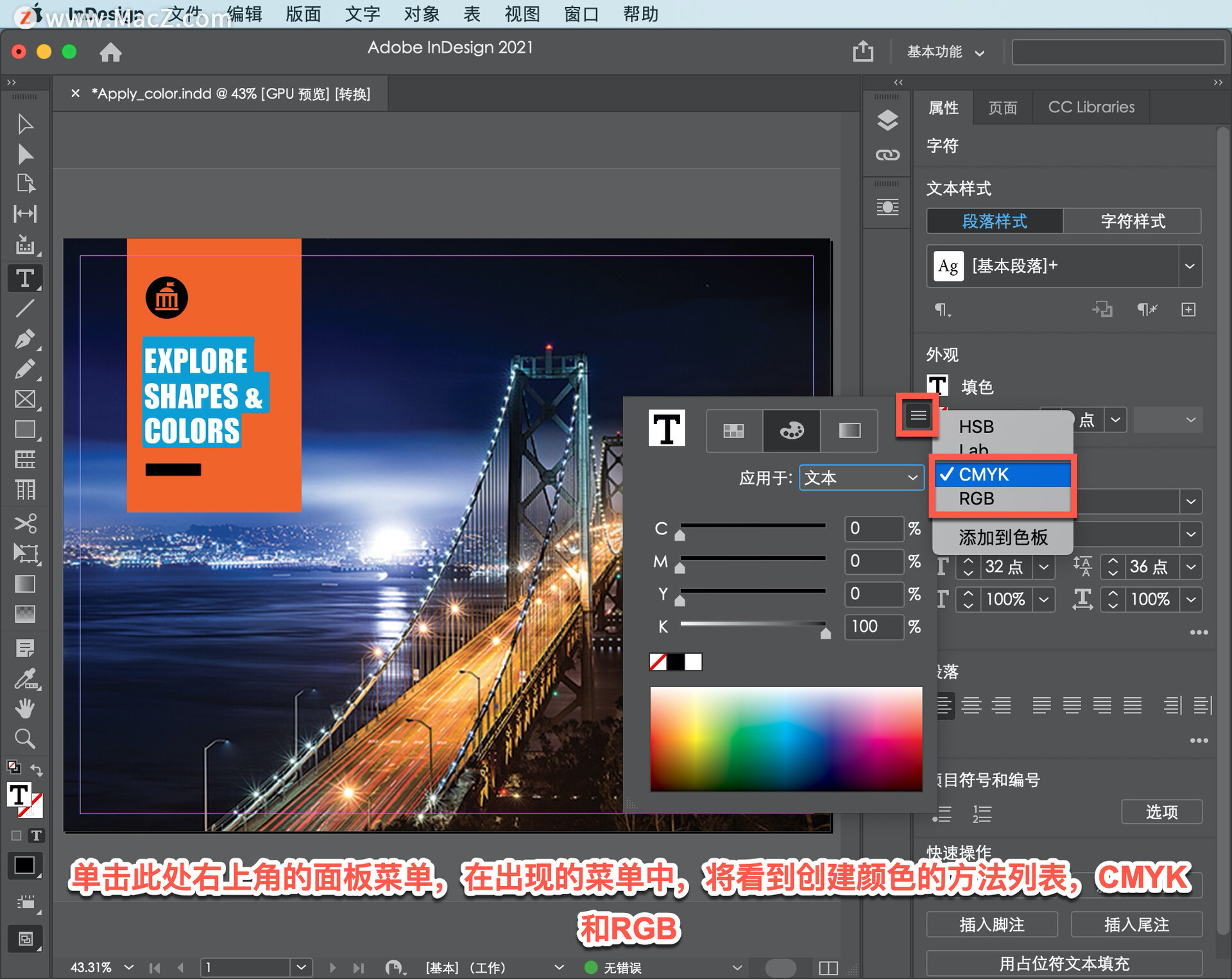1232x979 pixels.
Task: Select the Pen tool
Action: pyautogui.click(x=25, y=339)
